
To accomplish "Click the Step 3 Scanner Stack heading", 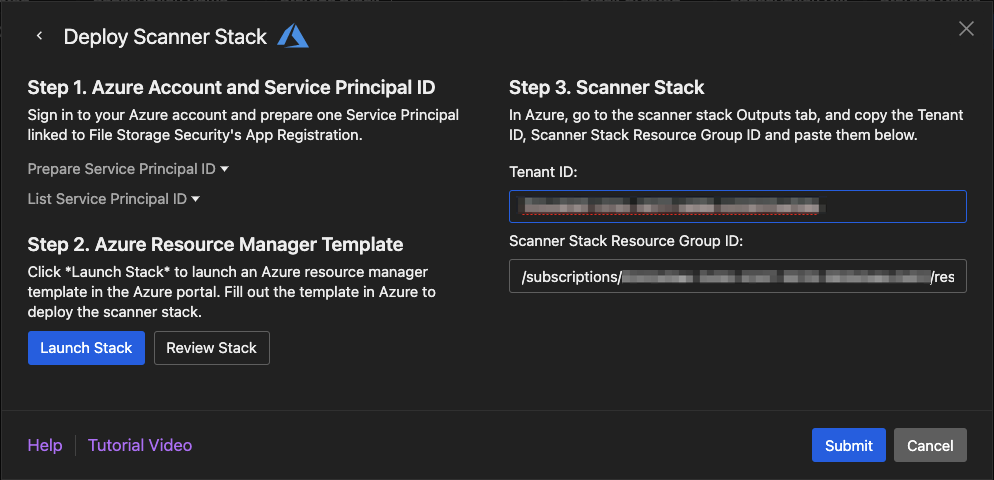I will 606,88.
